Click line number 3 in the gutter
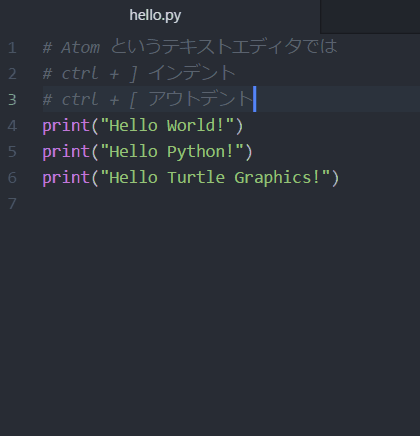This screenshot has width=420, height=436. point(12,100)
